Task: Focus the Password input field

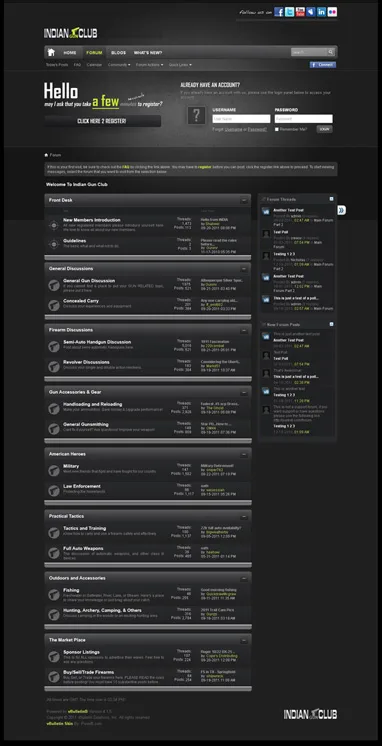Action: [x=304, y=118]
